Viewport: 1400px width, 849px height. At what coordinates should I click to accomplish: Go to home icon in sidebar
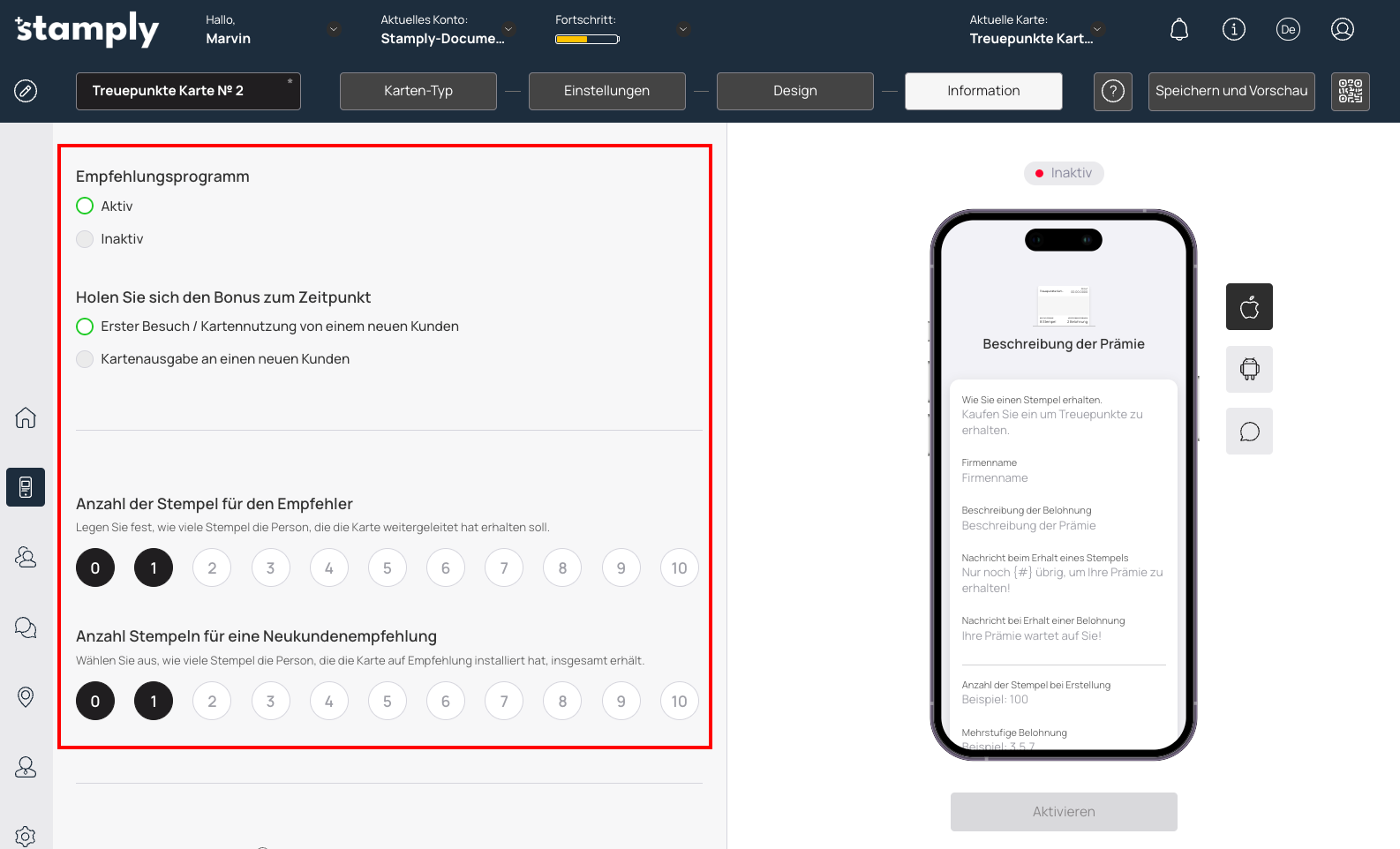pos(26,417)
